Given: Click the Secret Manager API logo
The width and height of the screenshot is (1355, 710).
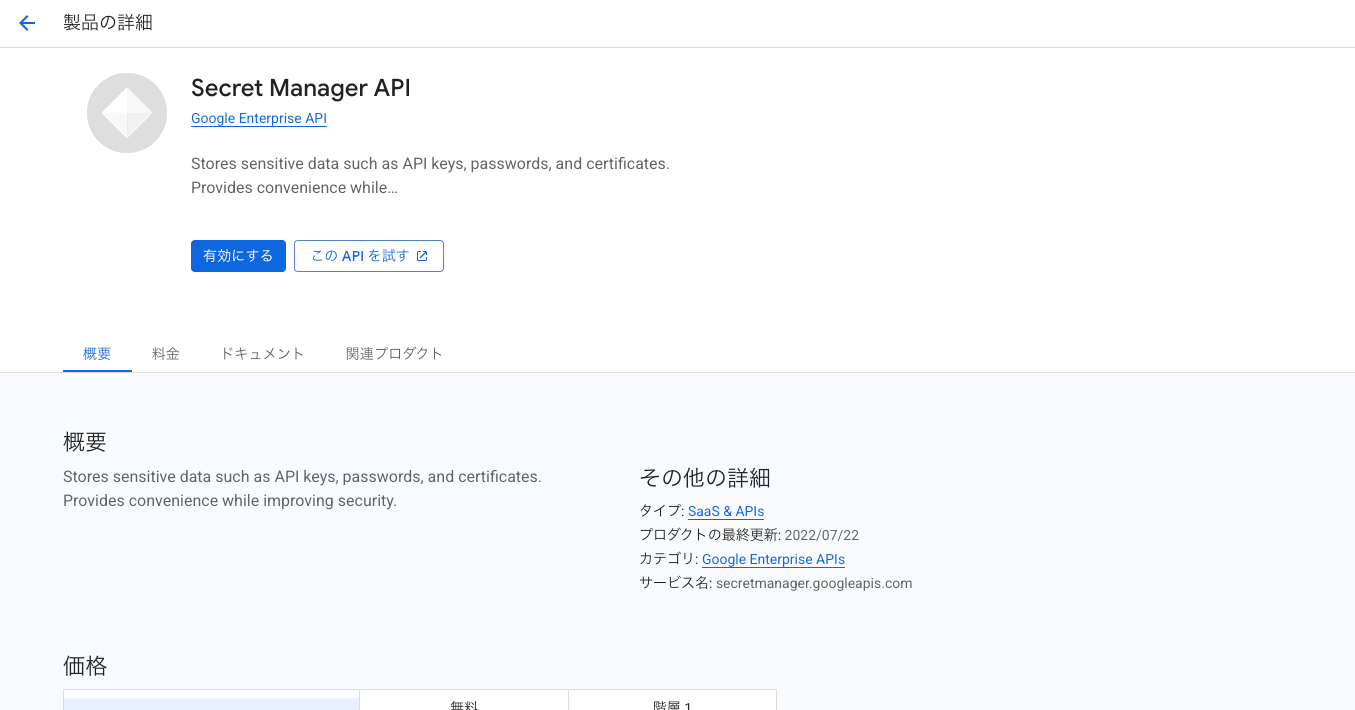Looking at the screenshot, I should (x=127, y=113).
